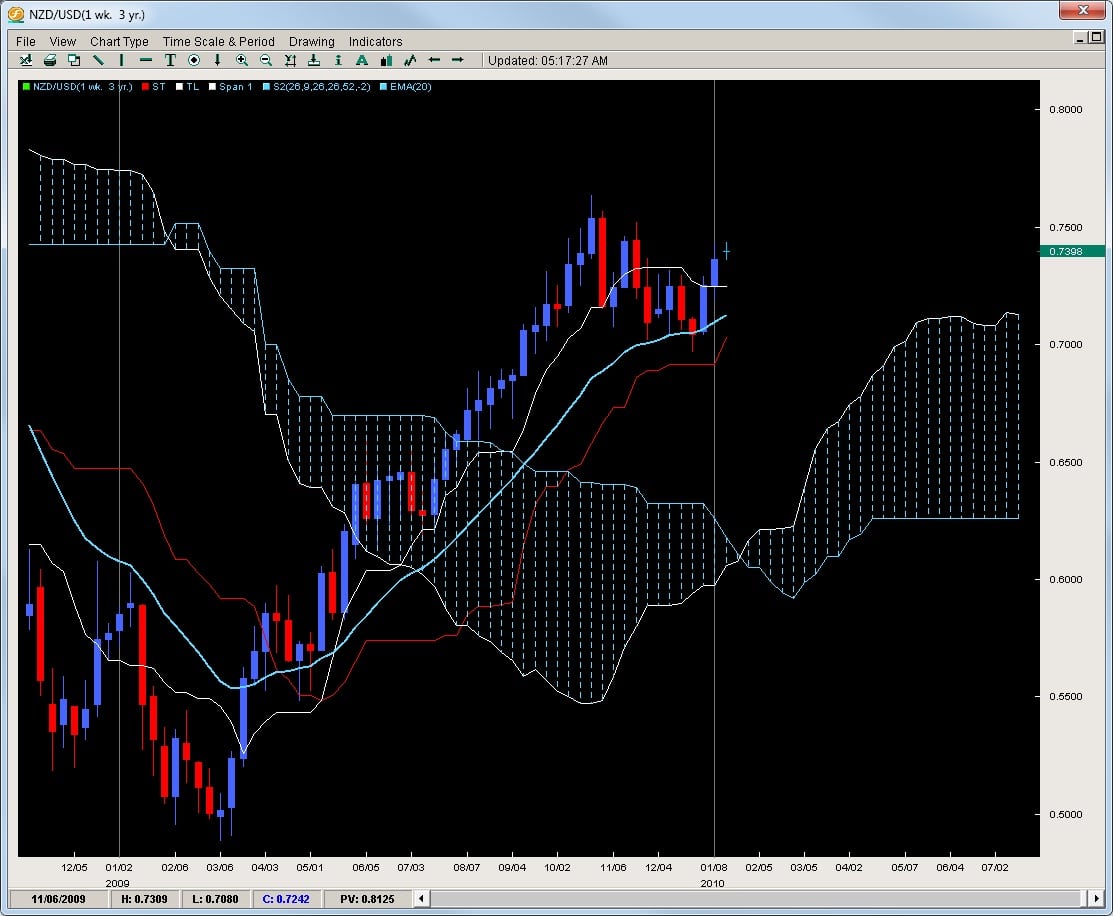Open the View menu

tap(62, 41)
